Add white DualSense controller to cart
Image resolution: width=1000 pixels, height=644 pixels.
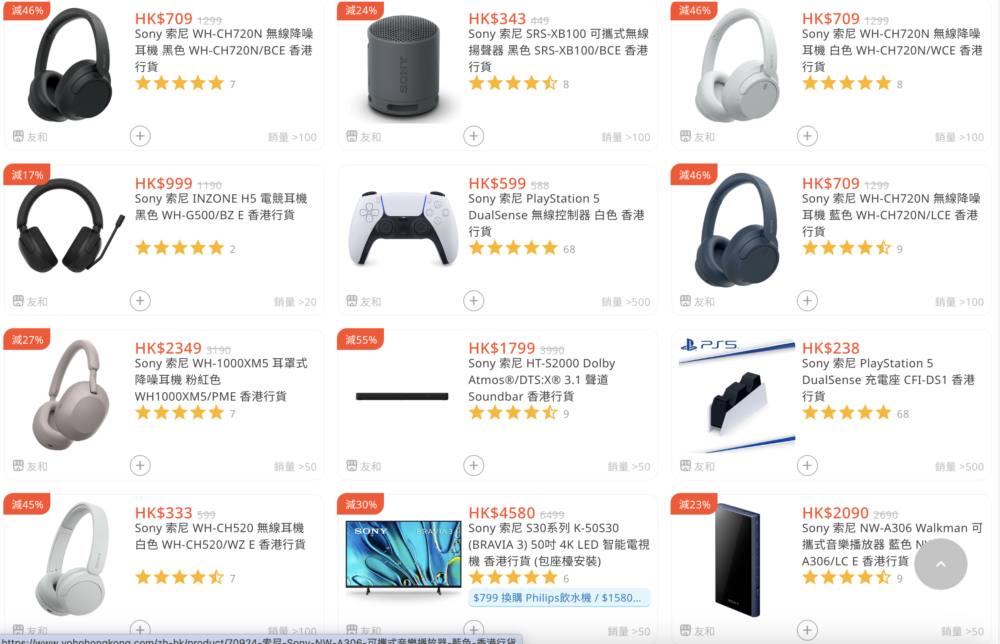coord(474,300)
